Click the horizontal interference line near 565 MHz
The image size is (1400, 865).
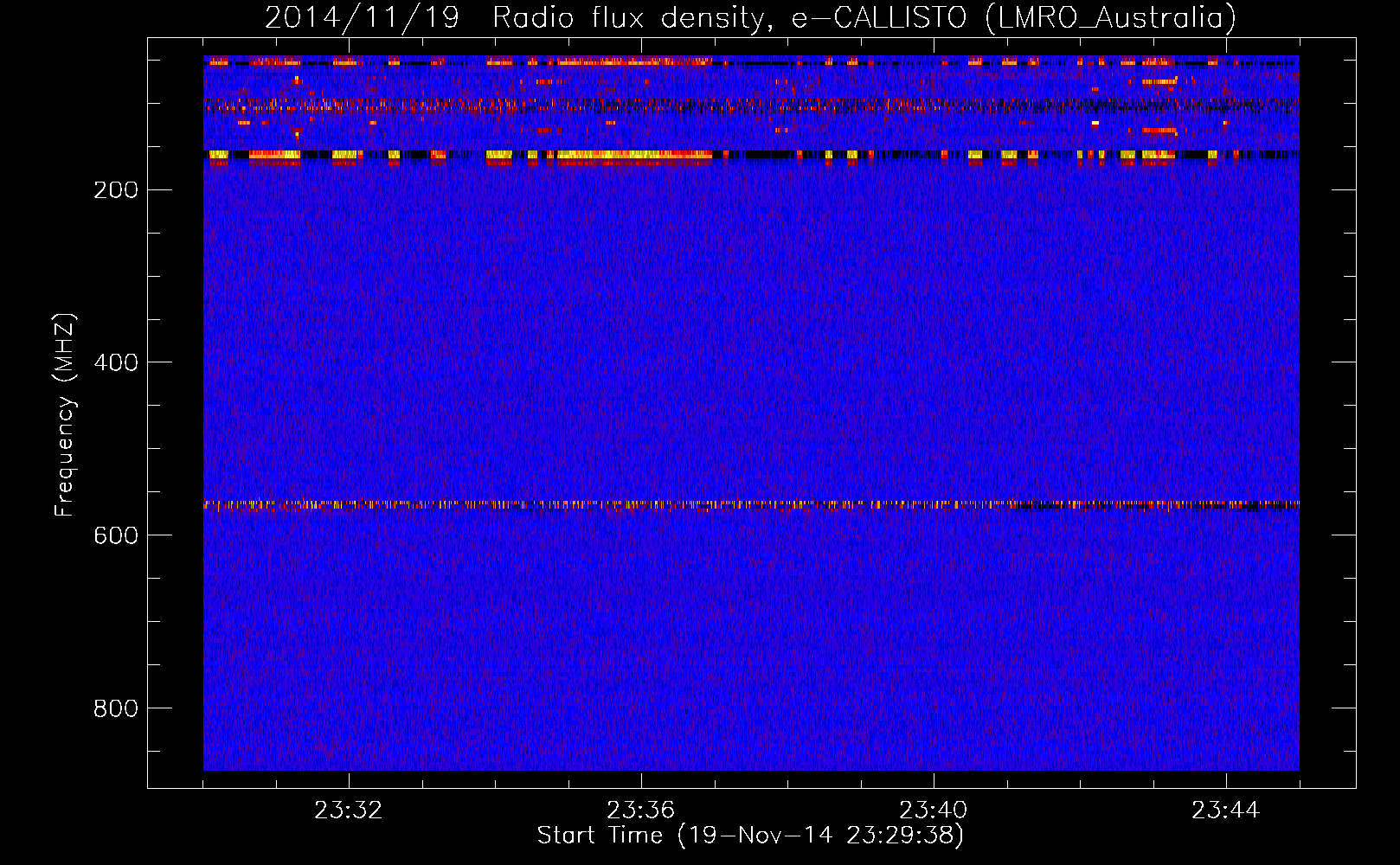point(751,504)
